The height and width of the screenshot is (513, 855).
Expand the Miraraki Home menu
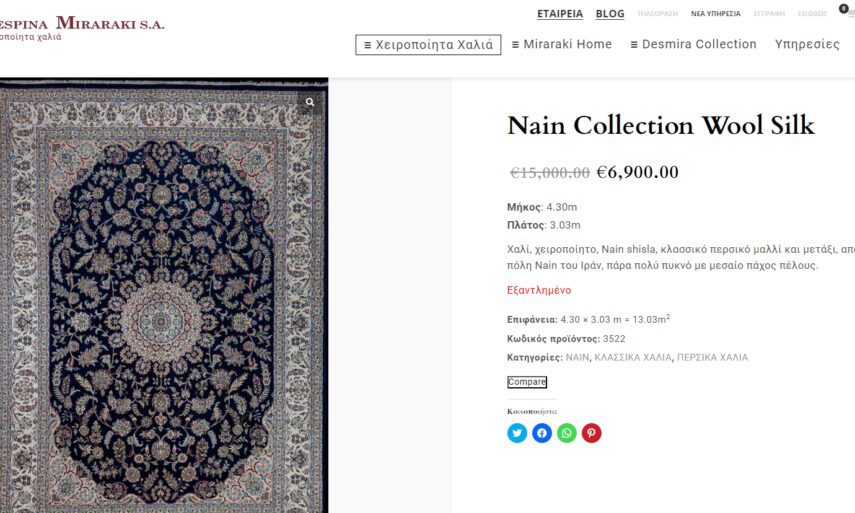coord(561,45)
